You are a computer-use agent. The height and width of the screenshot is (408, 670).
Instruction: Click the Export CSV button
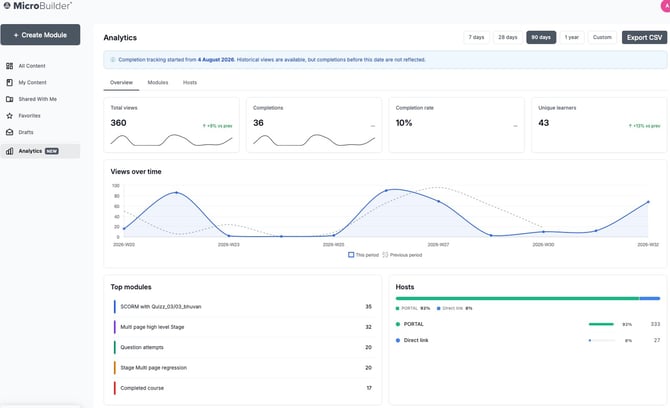[644, 38]
